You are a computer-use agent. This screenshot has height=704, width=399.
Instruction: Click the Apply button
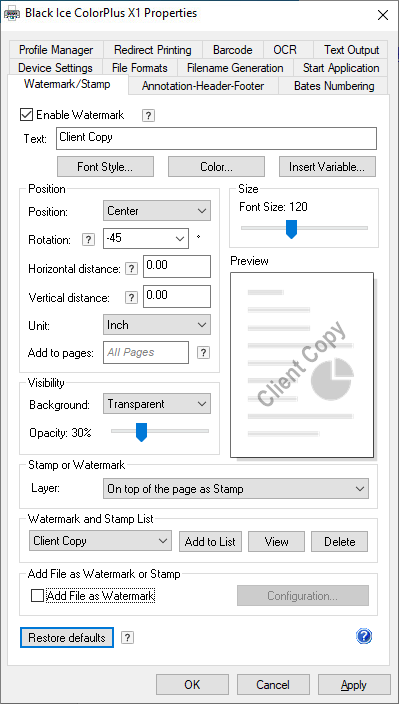[354, 685]
